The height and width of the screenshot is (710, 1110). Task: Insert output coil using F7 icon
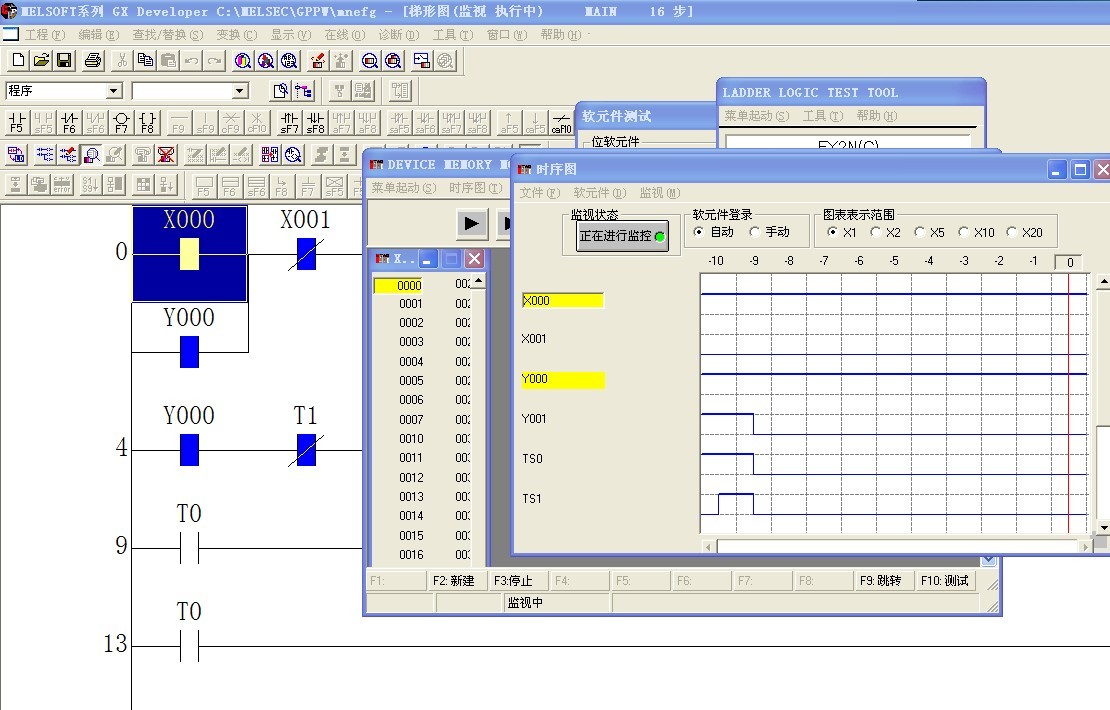coord(121,123)
